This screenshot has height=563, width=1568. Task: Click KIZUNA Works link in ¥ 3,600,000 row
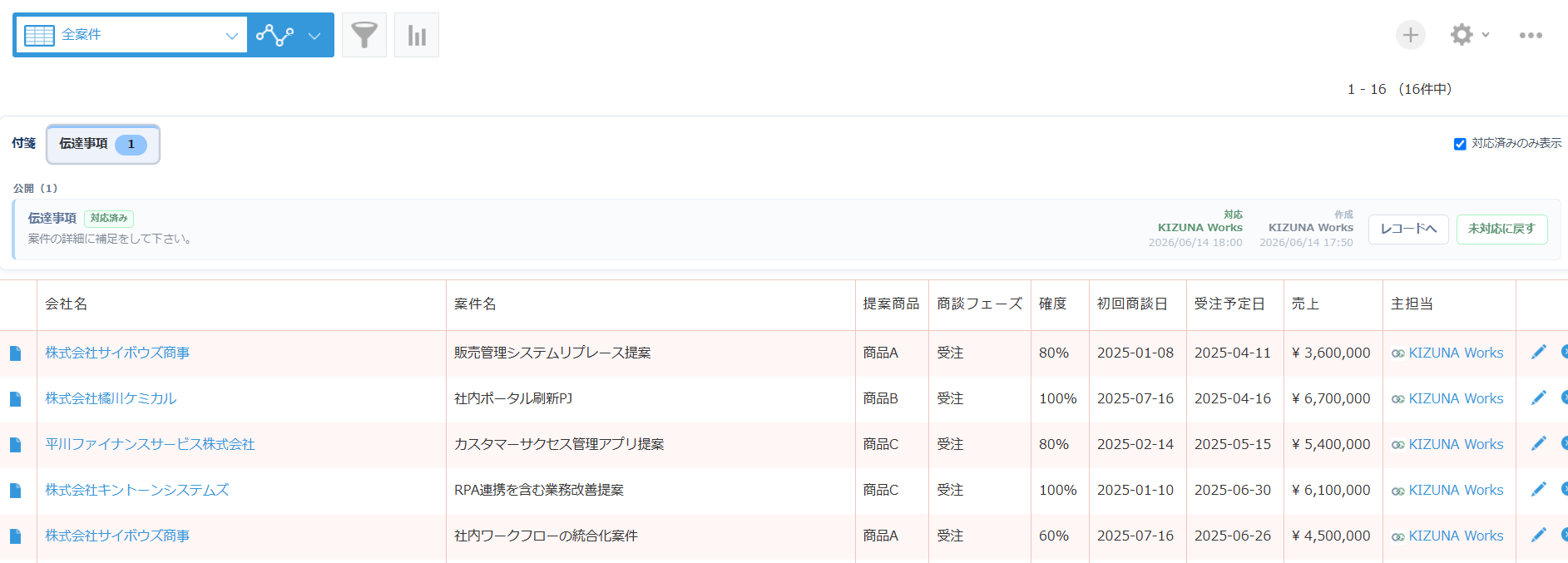coord(1456,353)
